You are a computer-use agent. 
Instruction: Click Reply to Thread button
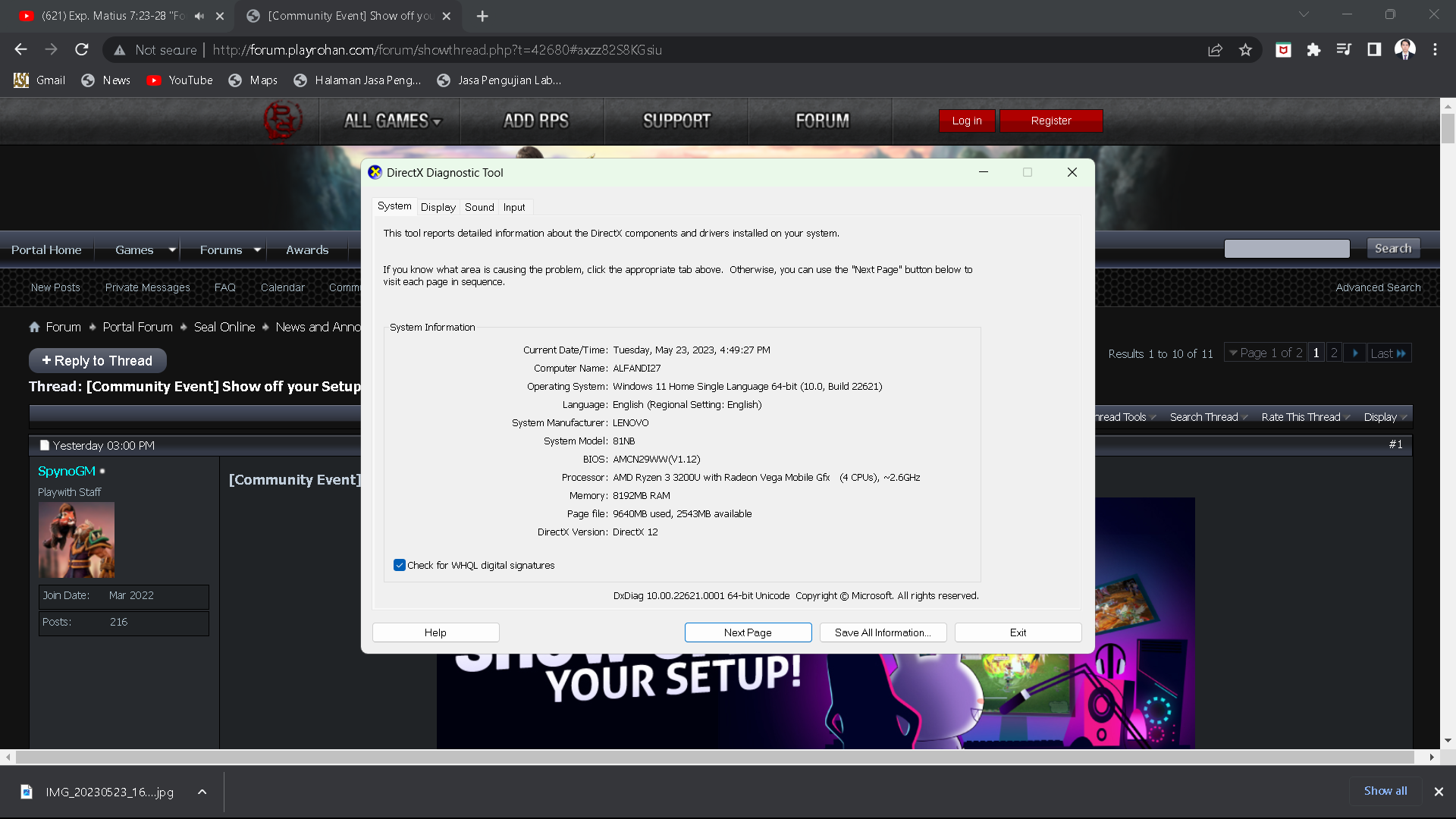[x=98, y=361]
